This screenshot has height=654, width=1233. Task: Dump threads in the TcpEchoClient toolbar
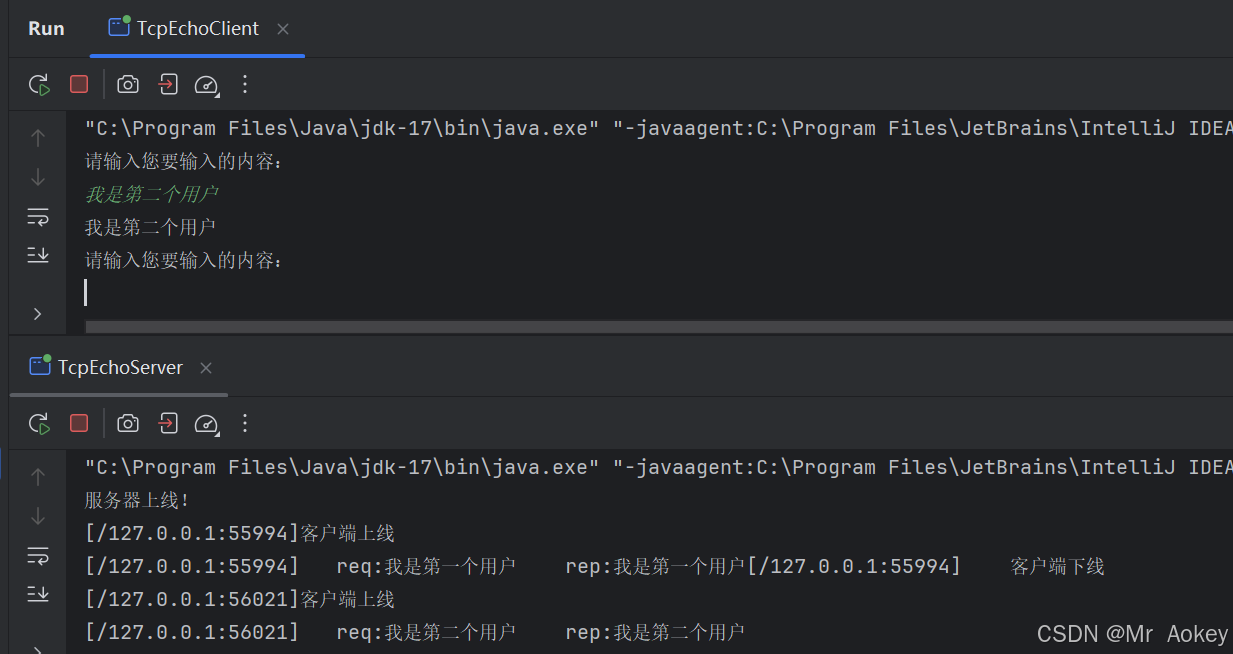128,85
